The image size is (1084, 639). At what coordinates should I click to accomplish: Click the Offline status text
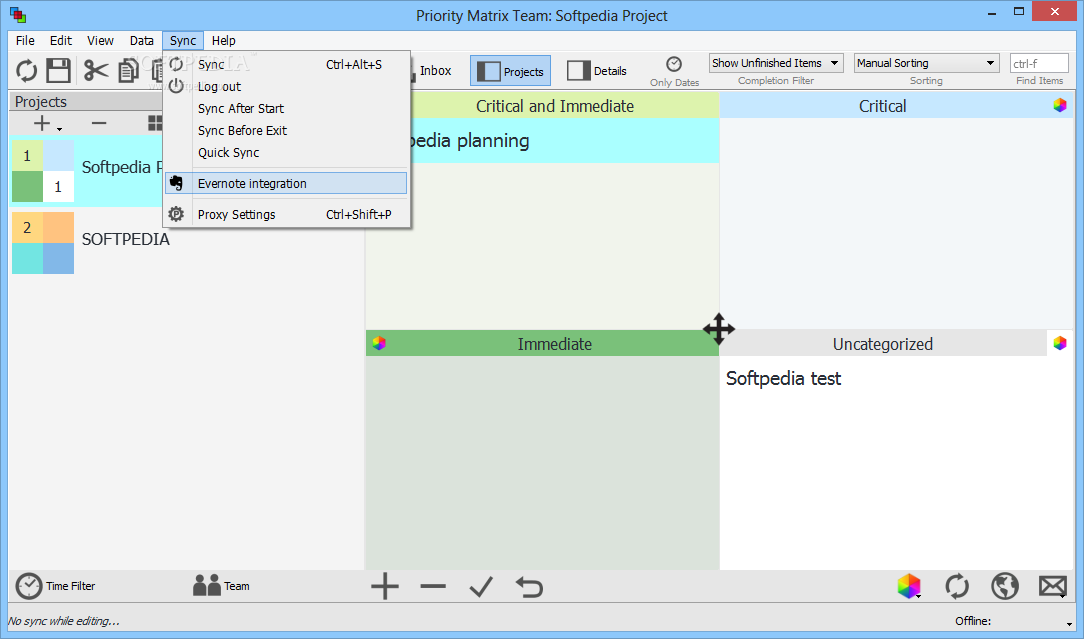click(973, 621)
